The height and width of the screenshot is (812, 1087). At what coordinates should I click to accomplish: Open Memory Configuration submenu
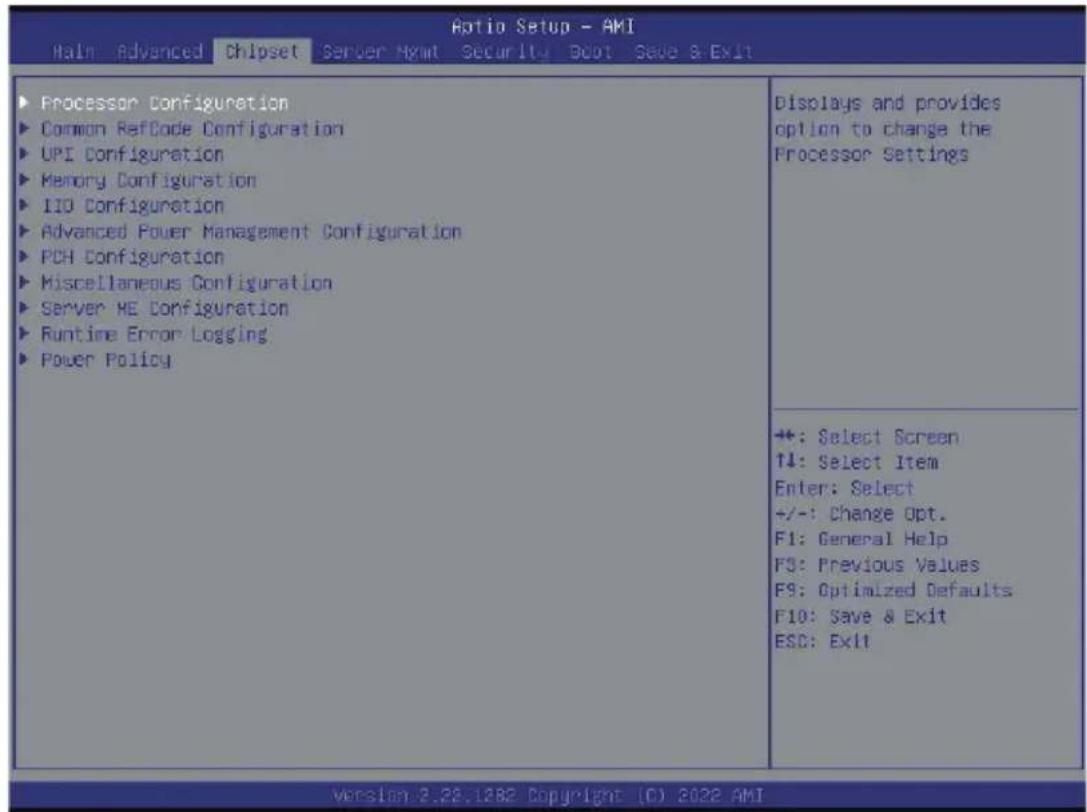tap(148, 180)
